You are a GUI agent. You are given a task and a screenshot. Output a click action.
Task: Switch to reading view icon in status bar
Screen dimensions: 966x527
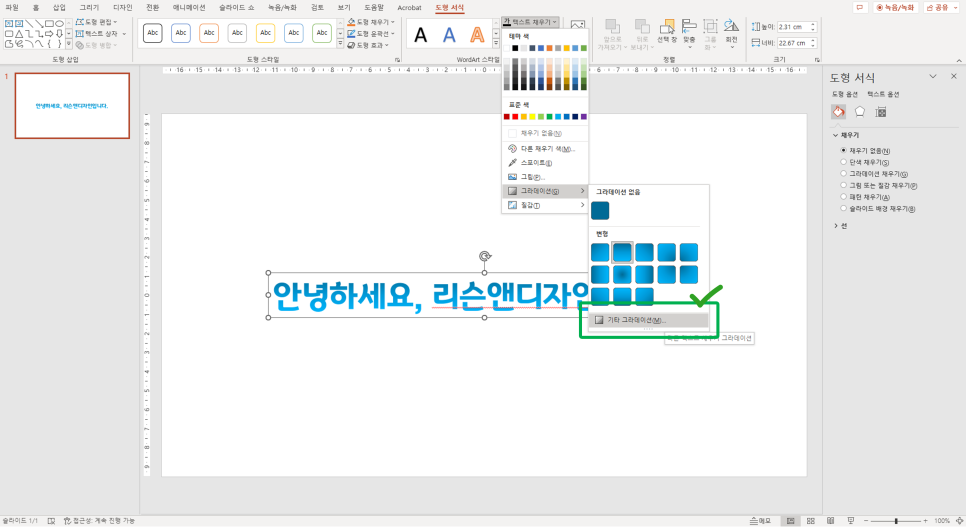pyautogui.click(x=830, y=521)
